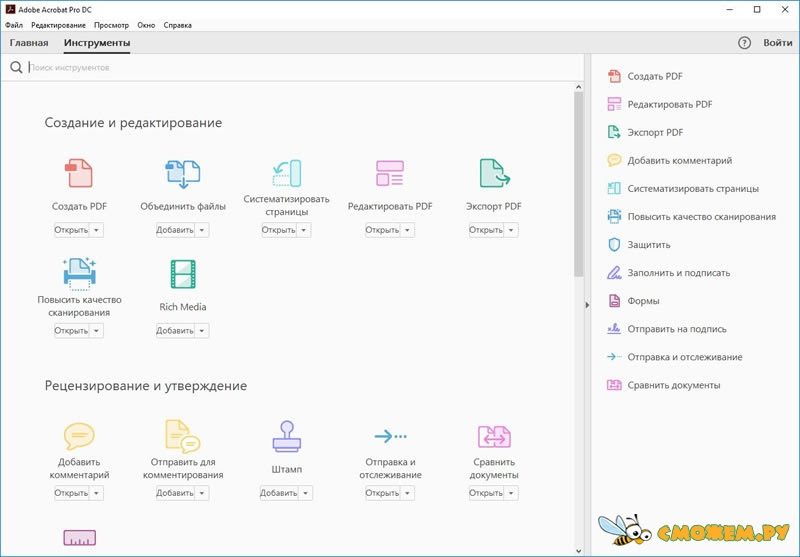The width and height of the screenshot is (800, 557).
Task: Click sidebar Добавить комментарий icon
Action: click(x=614, y=160)
